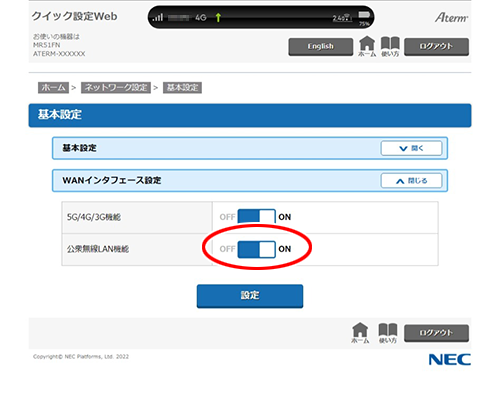Click the 公衆無線LAN機能 row label
Viewport: 500px width, 408px height.
pos(98,249)
